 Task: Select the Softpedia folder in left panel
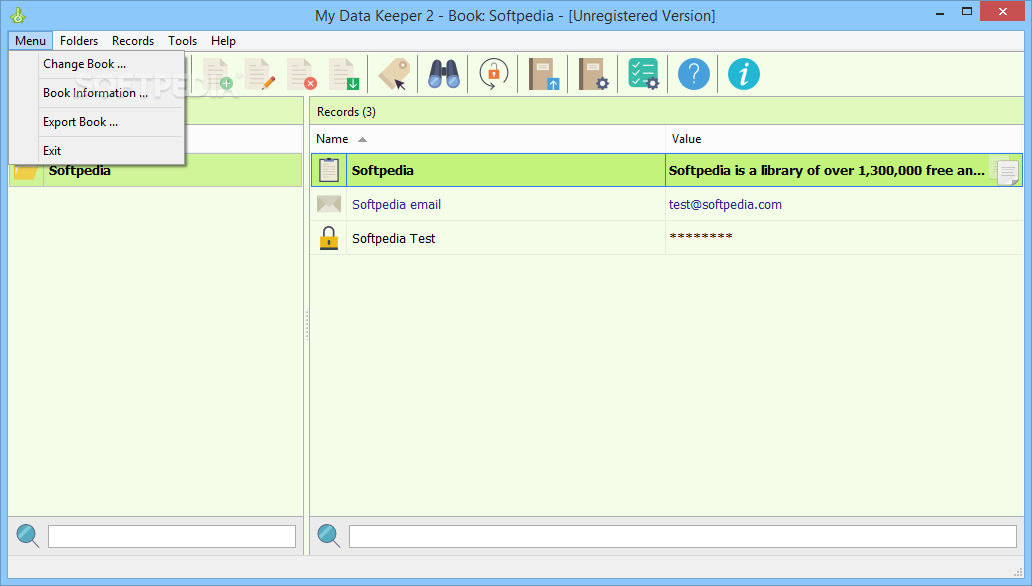155,171
